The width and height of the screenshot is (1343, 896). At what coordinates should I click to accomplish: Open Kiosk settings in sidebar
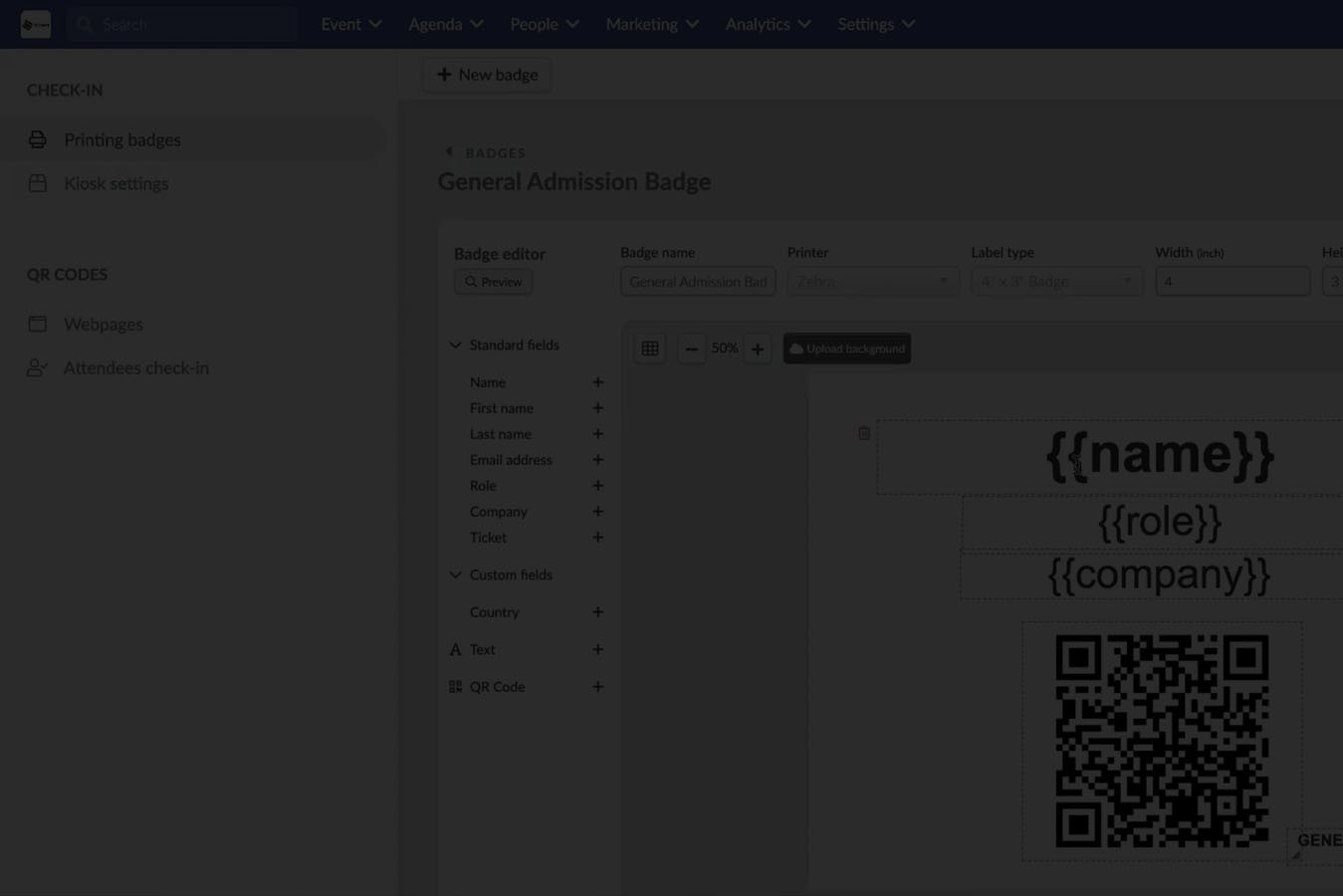115,183
